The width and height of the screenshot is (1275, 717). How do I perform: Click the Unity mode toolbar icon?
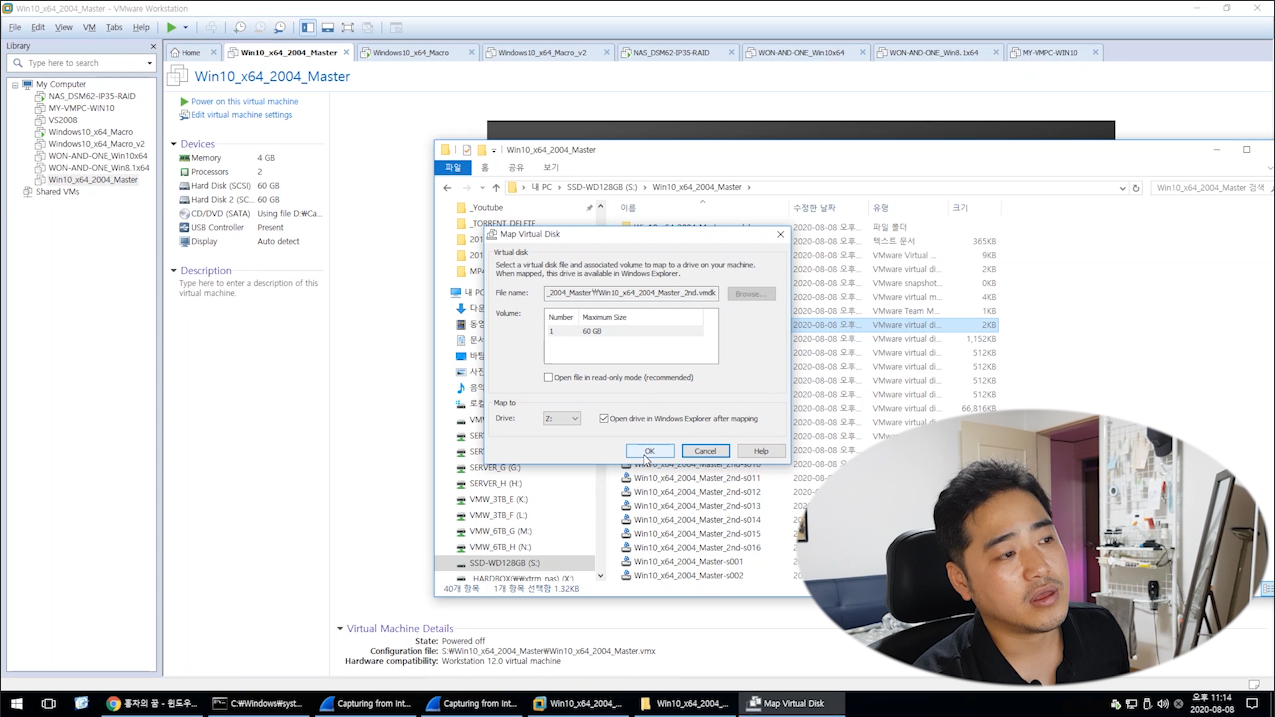367,27
